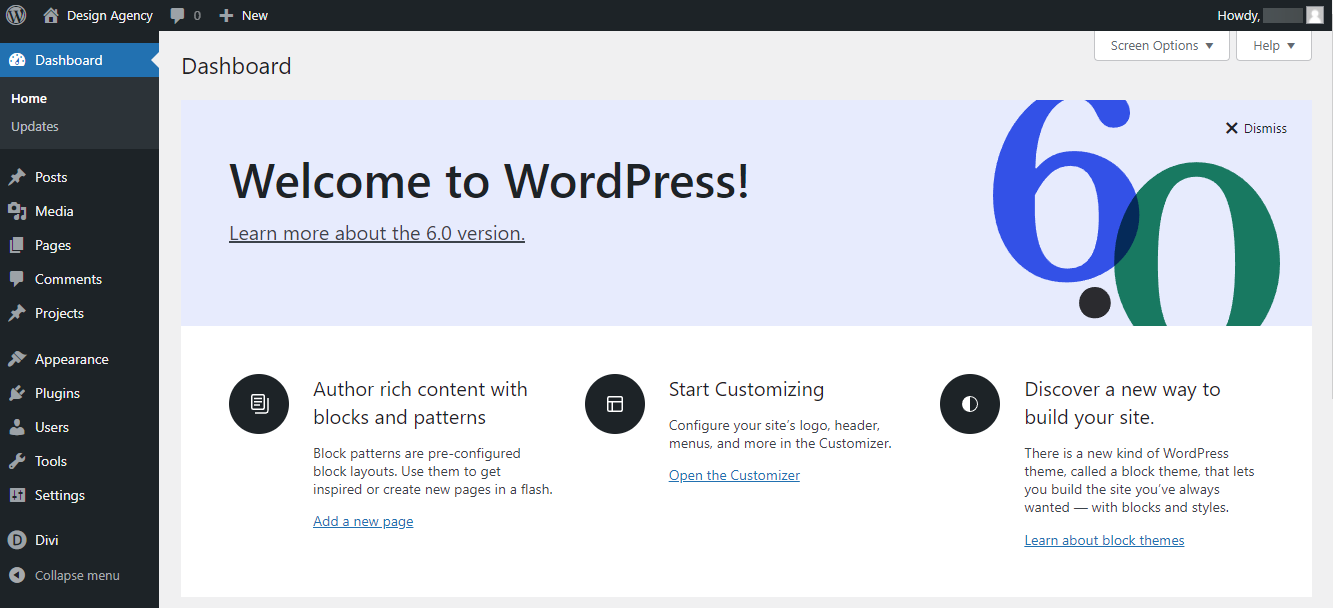Open Updates in the Dashboard submenu
Viewport: 1333px width, 608px height.
pyautogui.click(x=35, y=127)
